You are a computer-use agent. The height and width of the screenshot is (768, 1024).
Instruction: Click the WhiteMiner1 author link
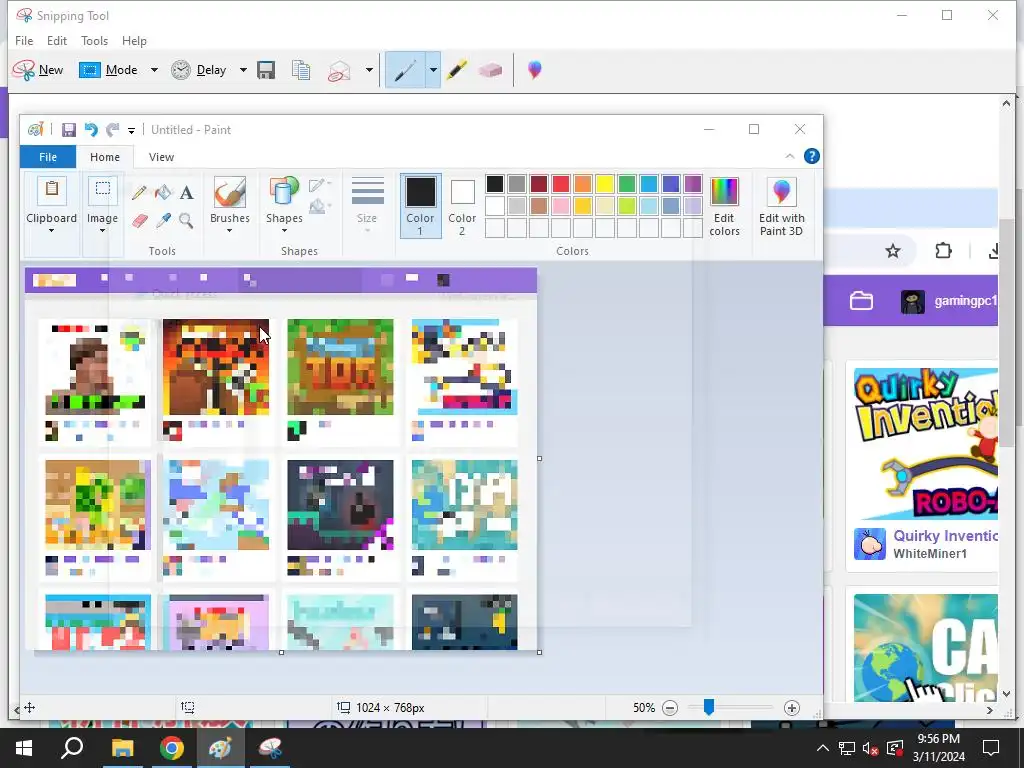point(930,554)
